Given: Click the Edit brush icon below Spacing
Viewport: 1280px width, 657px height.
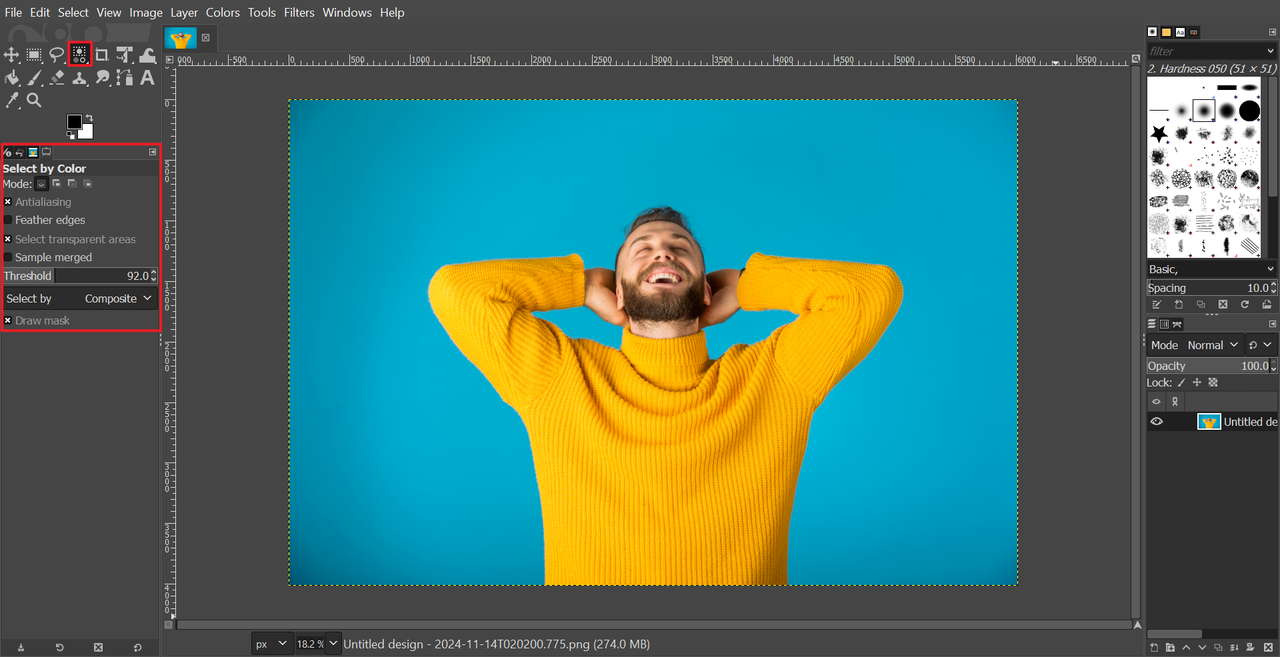Looking at the screenshot, I should tap(1156, 304).
